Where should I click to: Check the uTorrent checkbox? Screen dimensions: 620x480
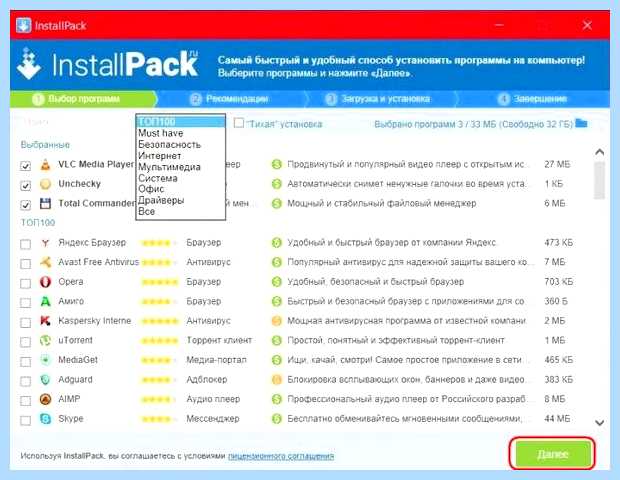(x=25, y=342)
